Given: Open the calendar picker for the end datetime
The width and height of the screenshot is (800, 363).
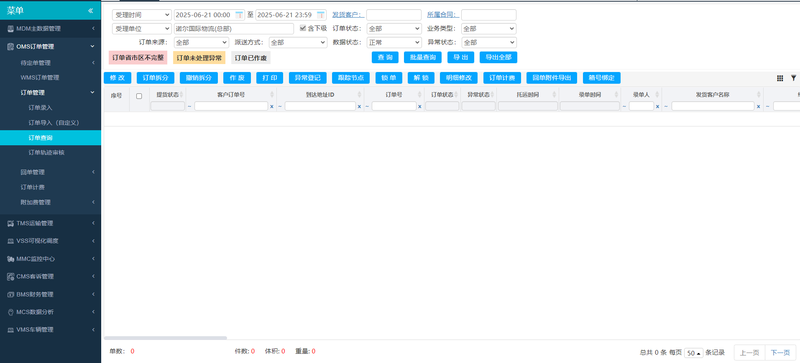Looking at the screenshot, I should 320,15.
